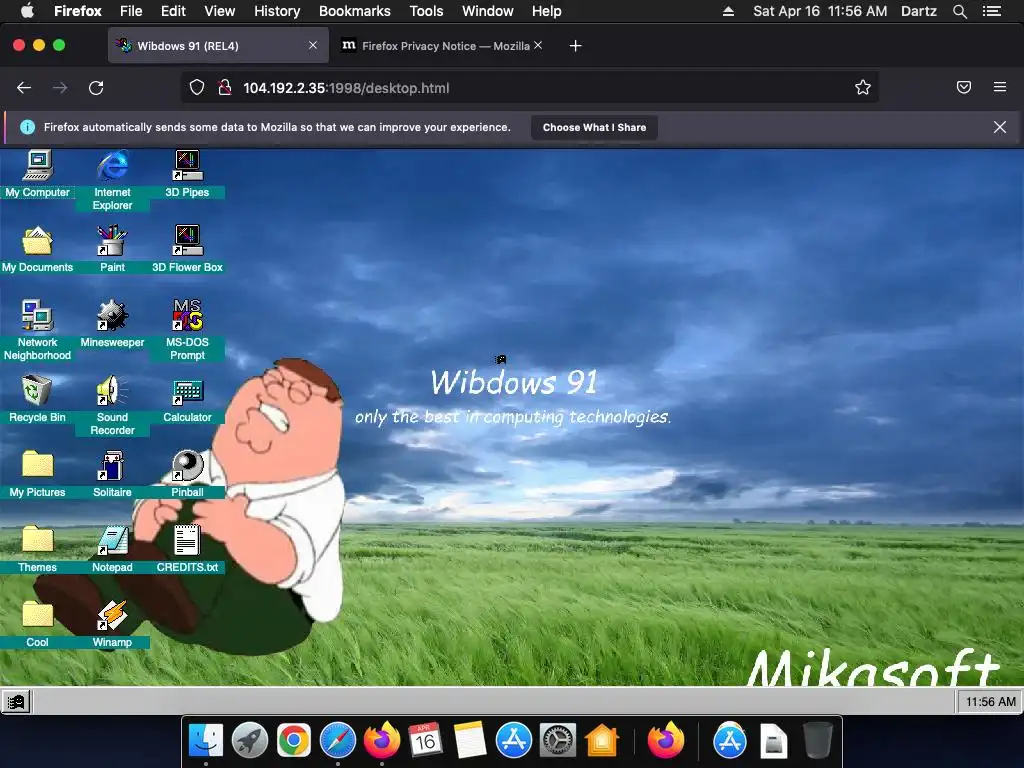Open System Preferences from the Dock
The height and width of the screenshot is (768, 1024).
(558, 741)
